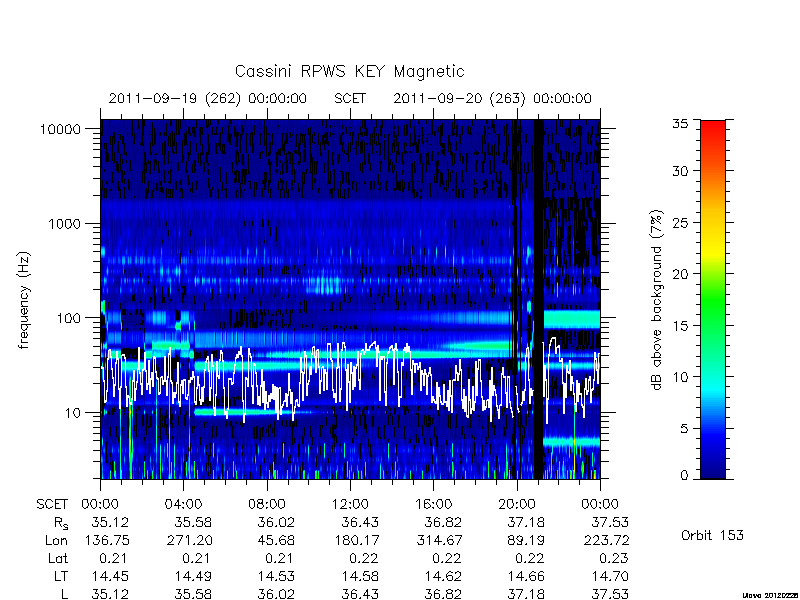Image resolution: width=800 pixels, height=600 pixels.
Task: Click the L row value 37.53
Action: 610,594
